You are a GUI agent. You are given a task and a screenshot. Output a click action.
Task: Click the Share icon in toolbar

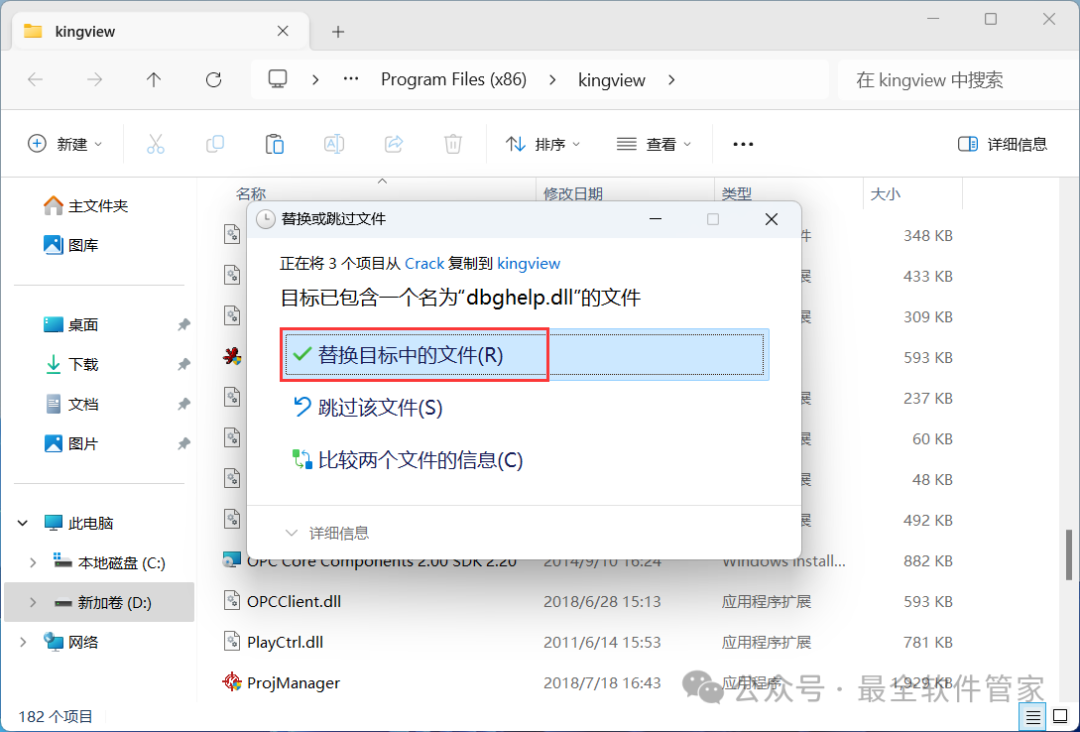click(x=393, y=144)
